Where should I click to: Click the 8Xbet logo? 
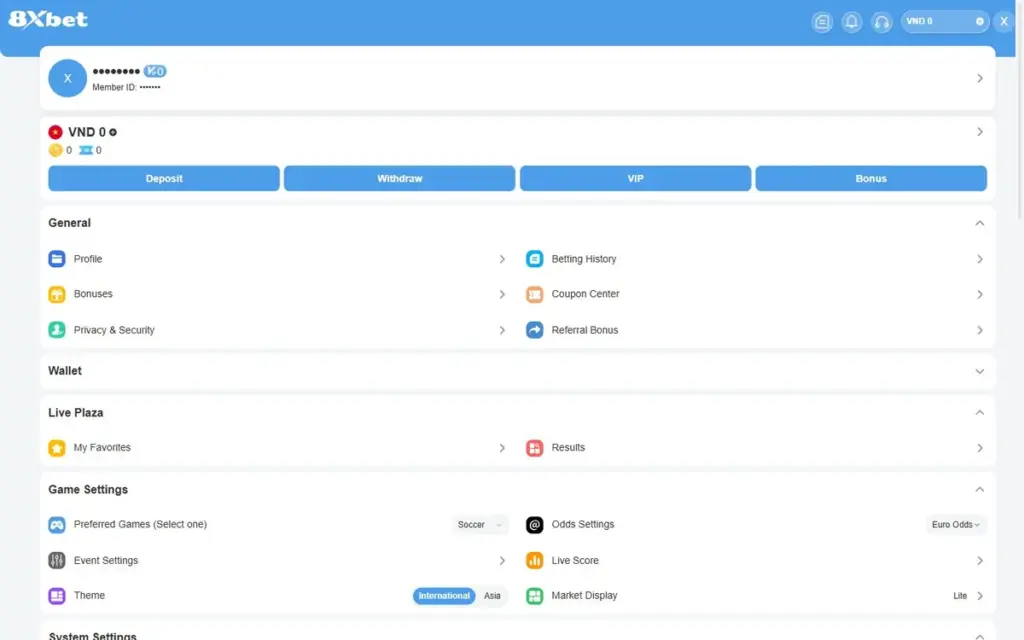(48, 20)
